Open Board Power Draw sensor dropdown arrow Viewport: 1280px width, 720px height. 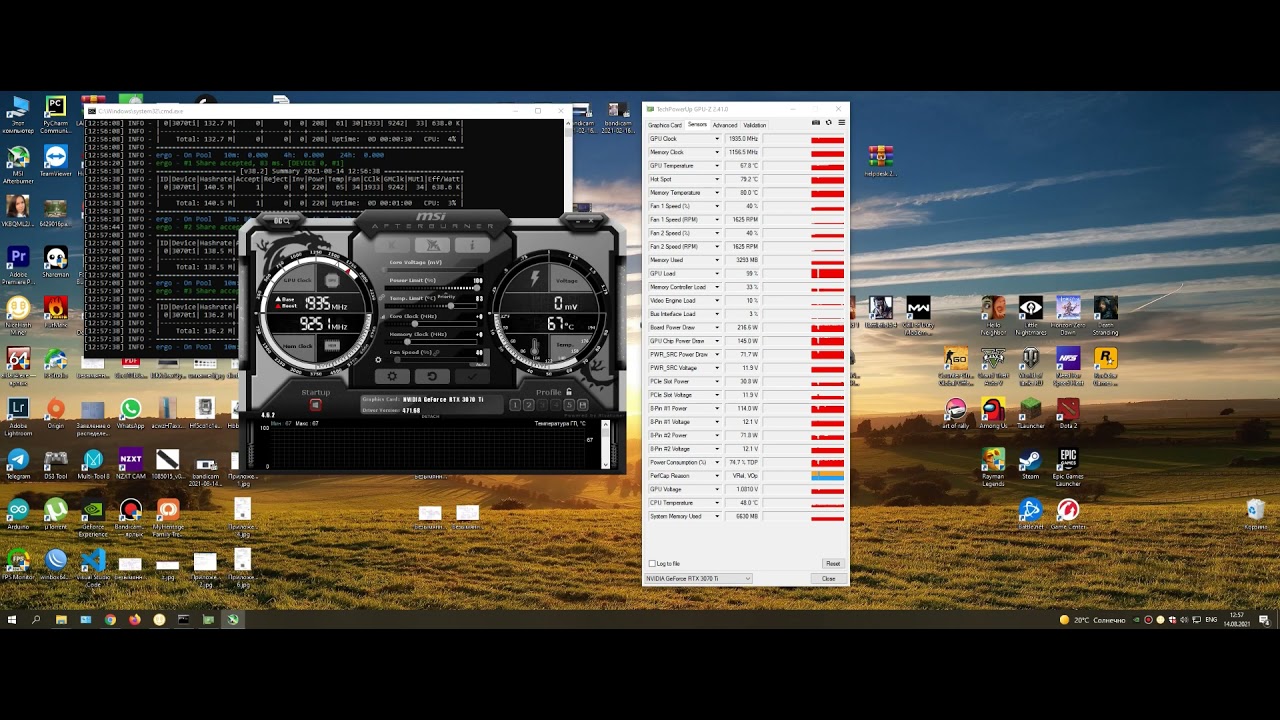(x=716, y=328)
